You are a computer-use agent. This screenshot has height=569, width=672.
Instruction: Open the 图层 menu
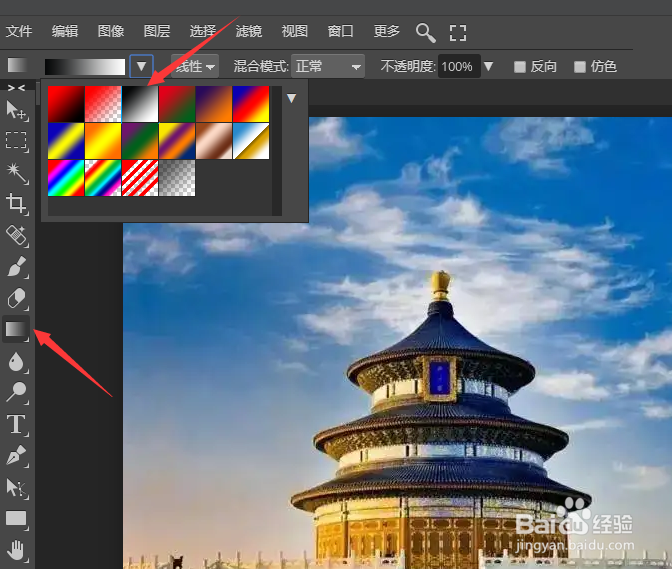[x=157, y=31]
